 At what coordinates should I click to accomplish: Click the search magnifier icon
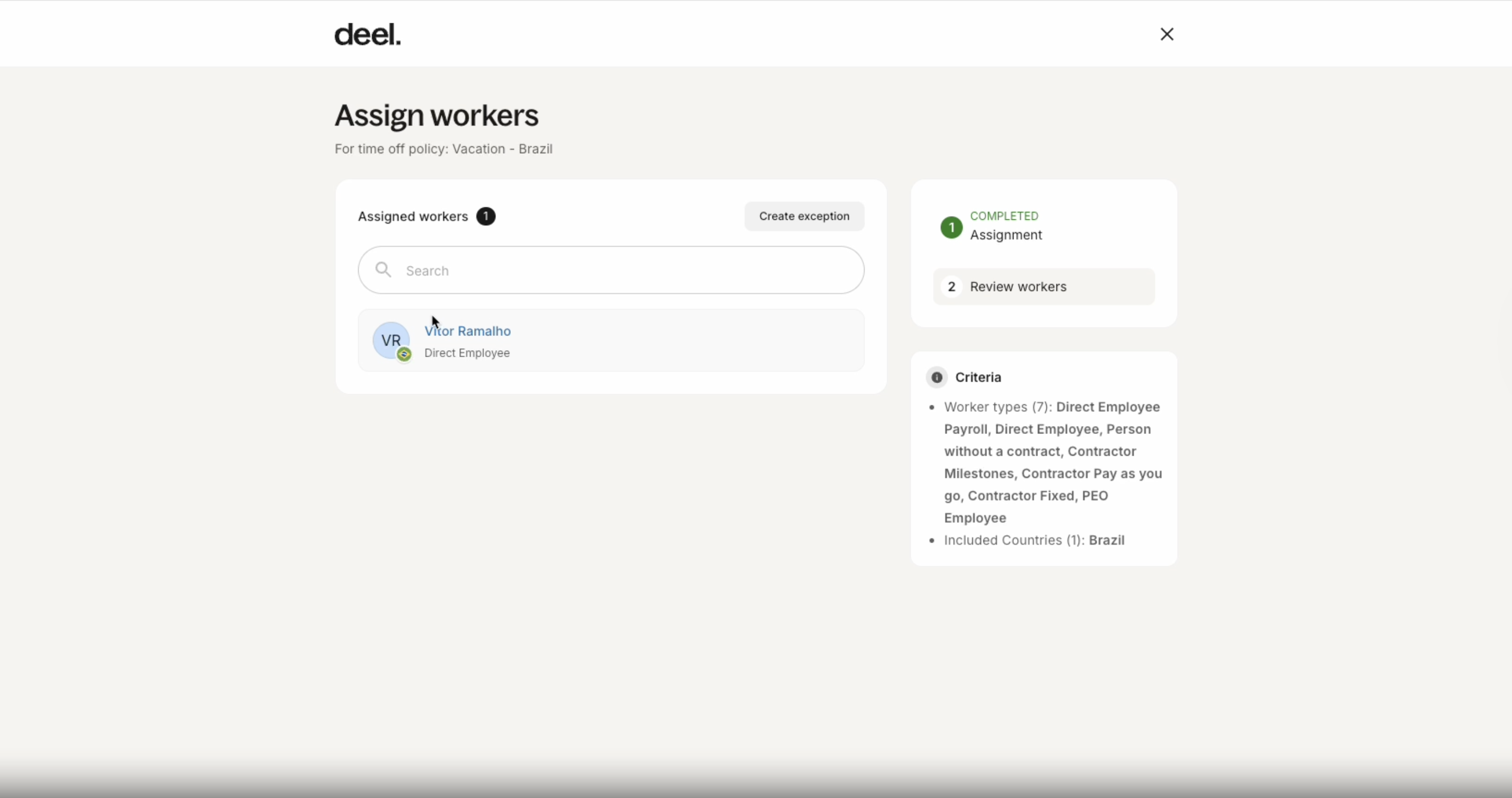[383, 270]
